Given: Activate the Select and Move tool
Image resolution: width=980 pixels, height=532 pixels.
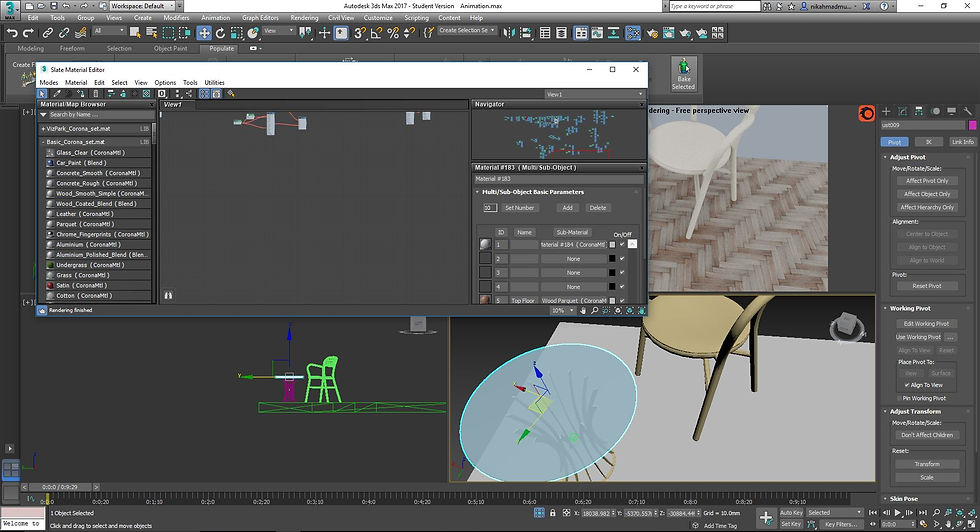Looking at the screenshot, I should click(204, 33).
